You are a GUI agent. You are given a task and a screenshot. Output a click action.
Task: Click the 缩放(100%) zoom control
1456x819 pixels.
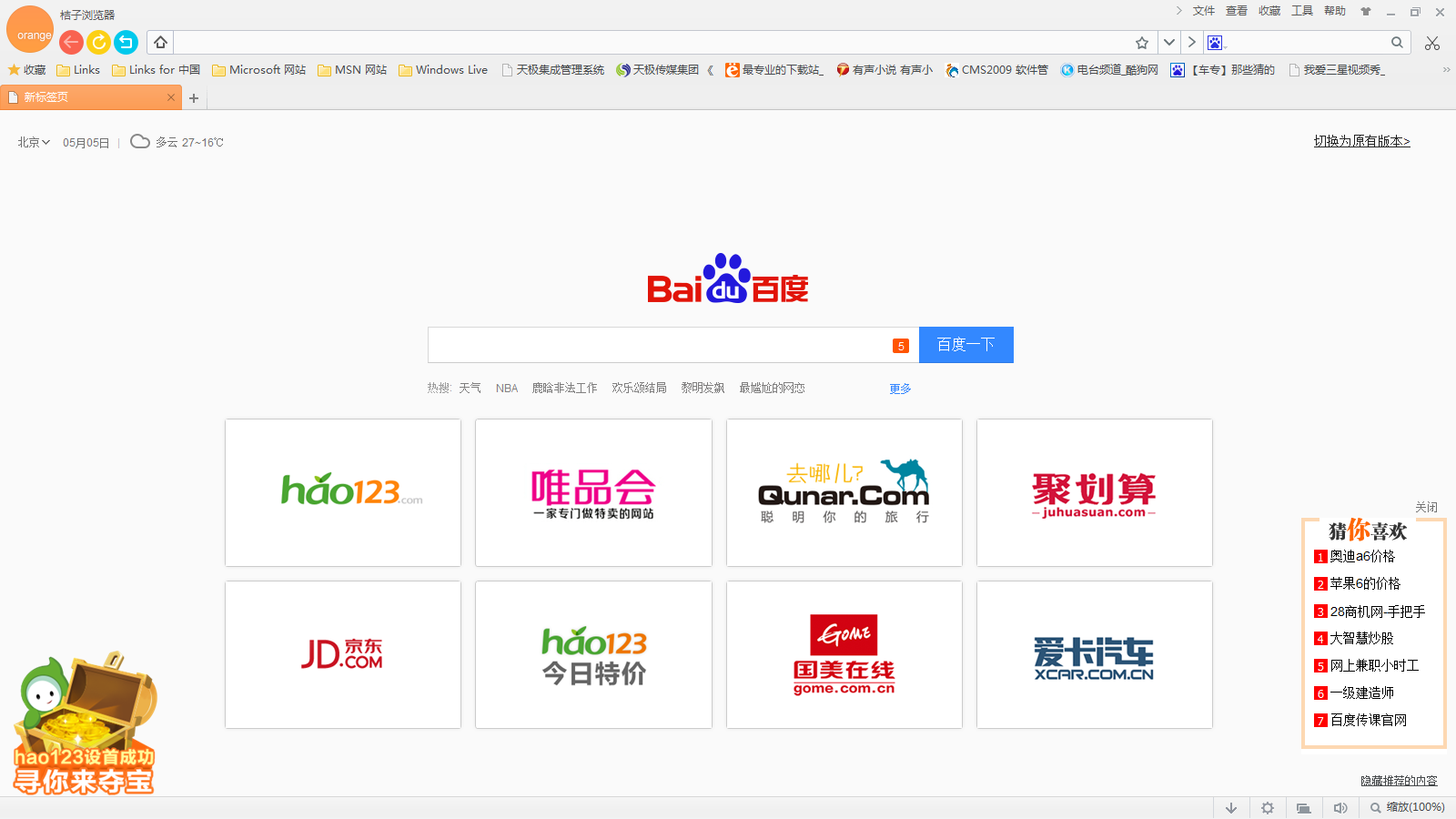(x=1409, y=807)
